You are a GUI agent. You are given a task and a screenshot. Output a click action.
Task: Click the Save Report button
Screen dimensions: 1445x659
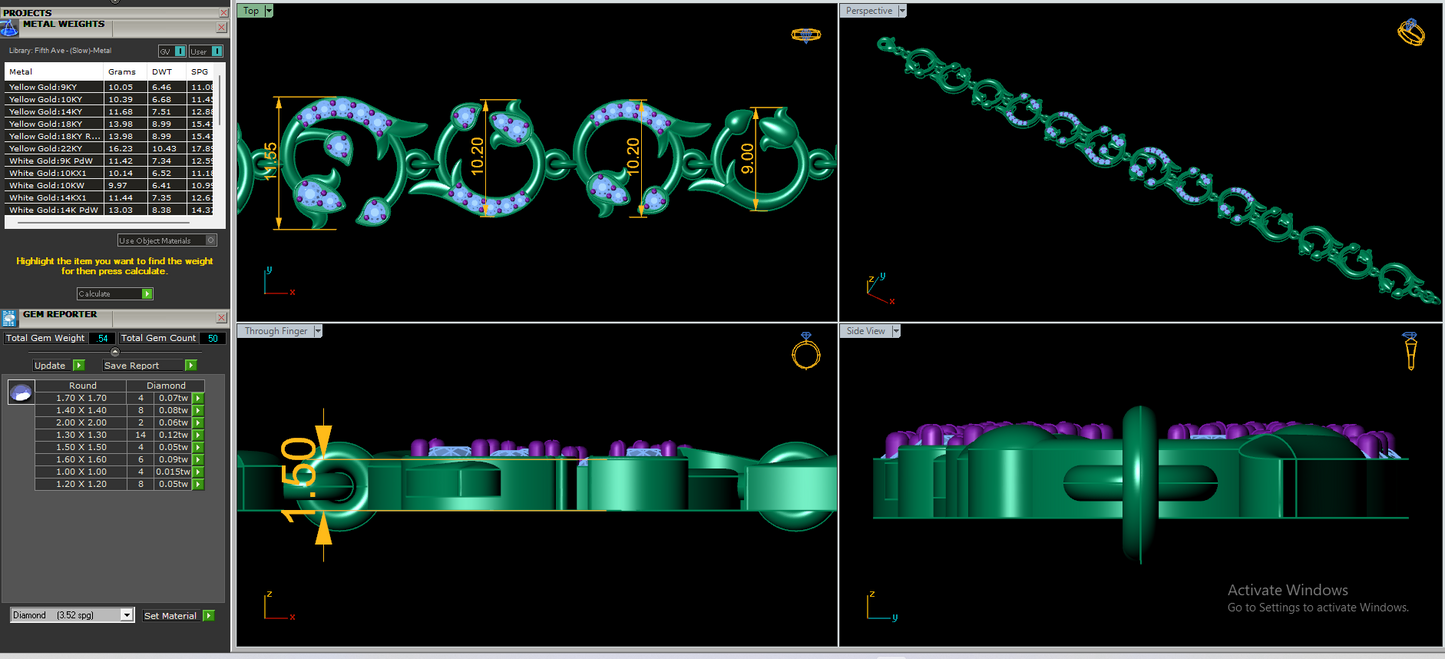pos(149,365)
